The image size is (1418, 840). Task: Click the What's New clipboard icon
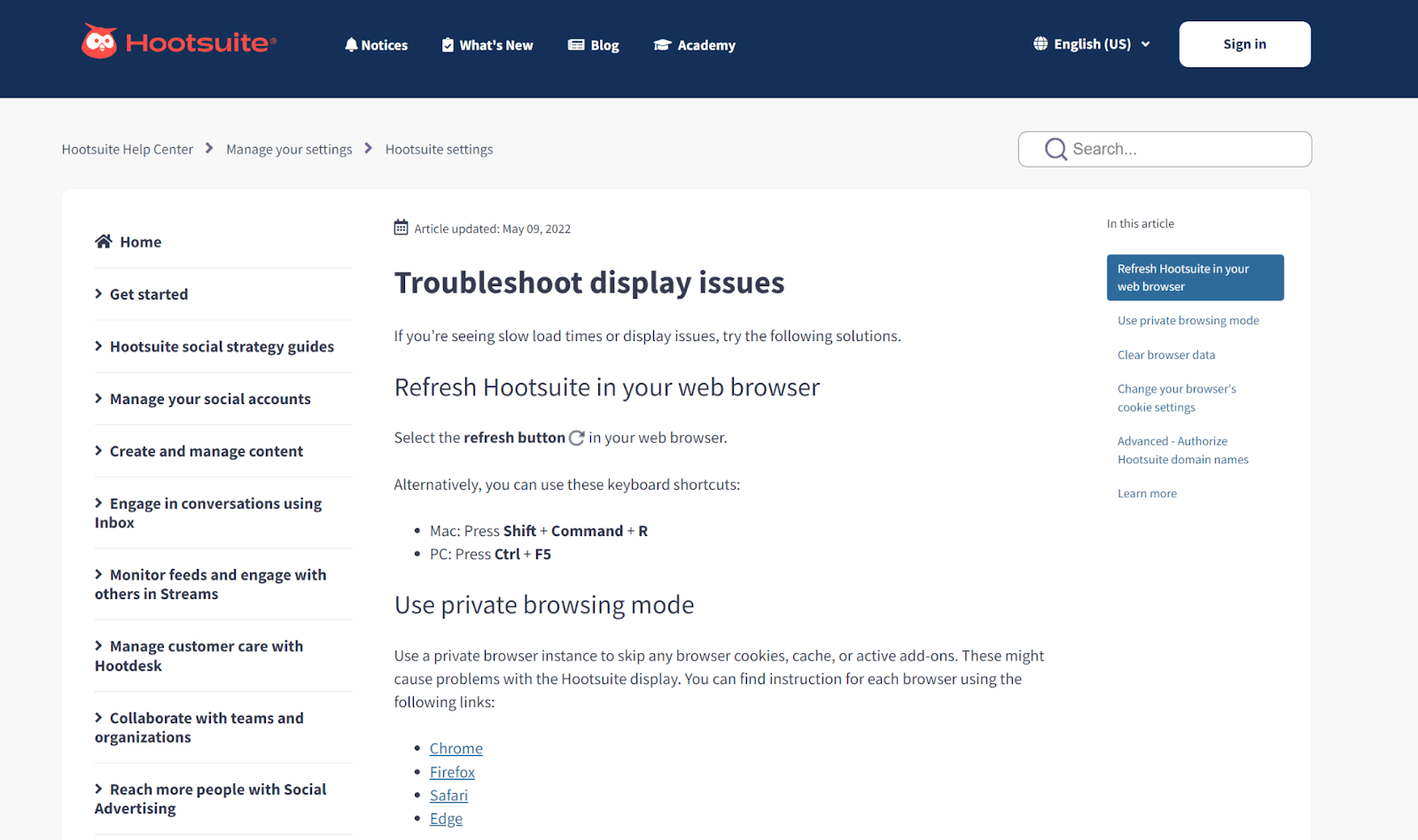(448, 45)
